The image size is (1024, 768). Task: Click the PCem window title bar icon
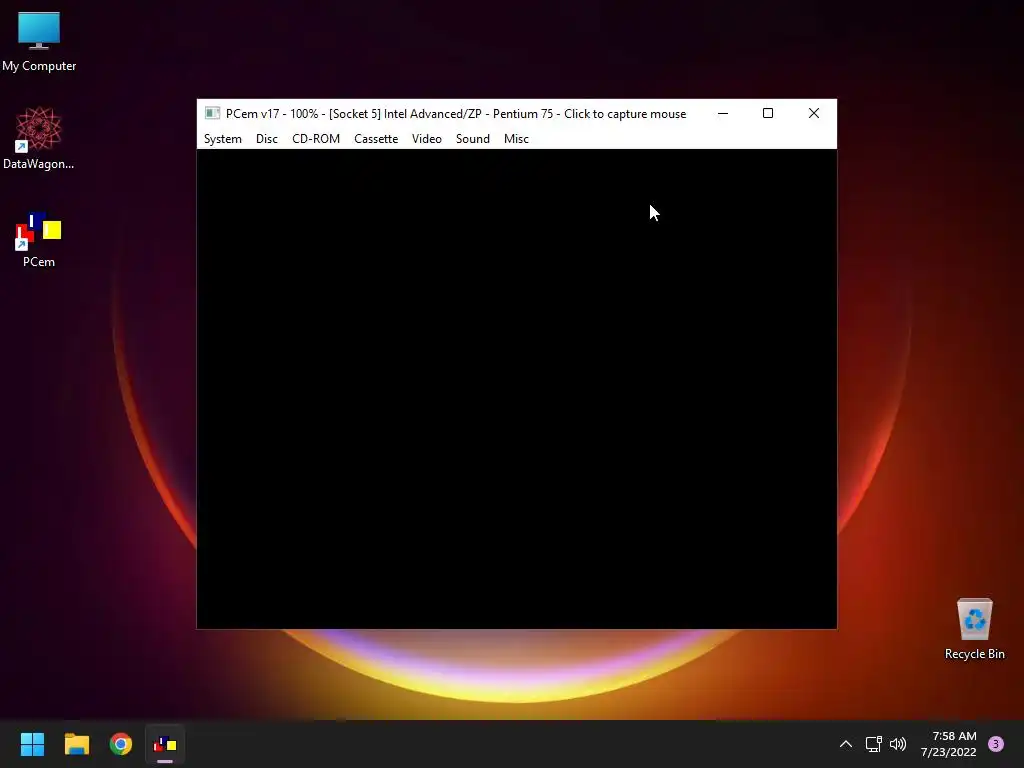(212, 113)
